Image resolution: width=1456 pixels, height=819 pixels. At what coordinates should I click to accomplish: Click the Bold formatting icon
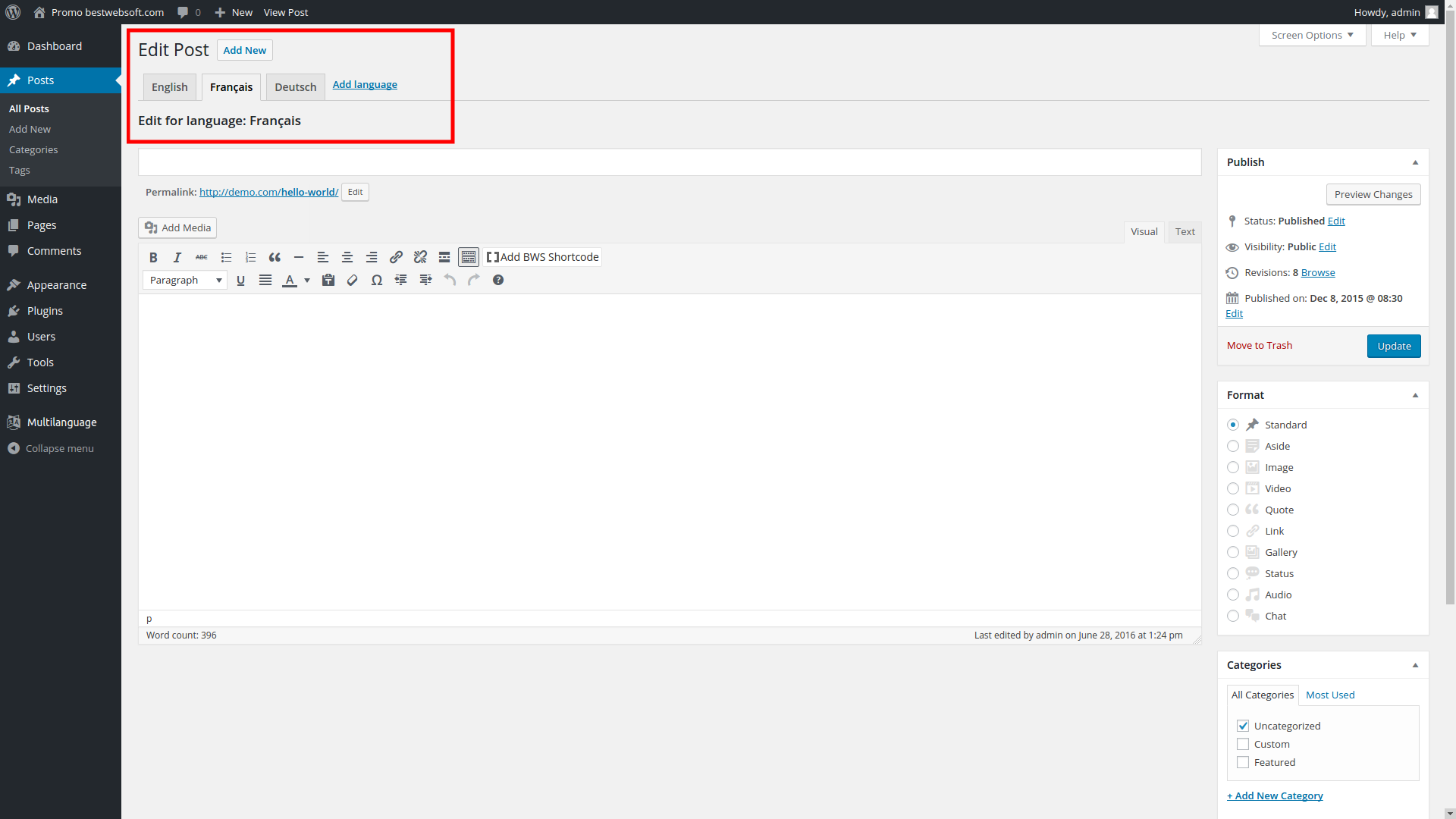(153, 257)
